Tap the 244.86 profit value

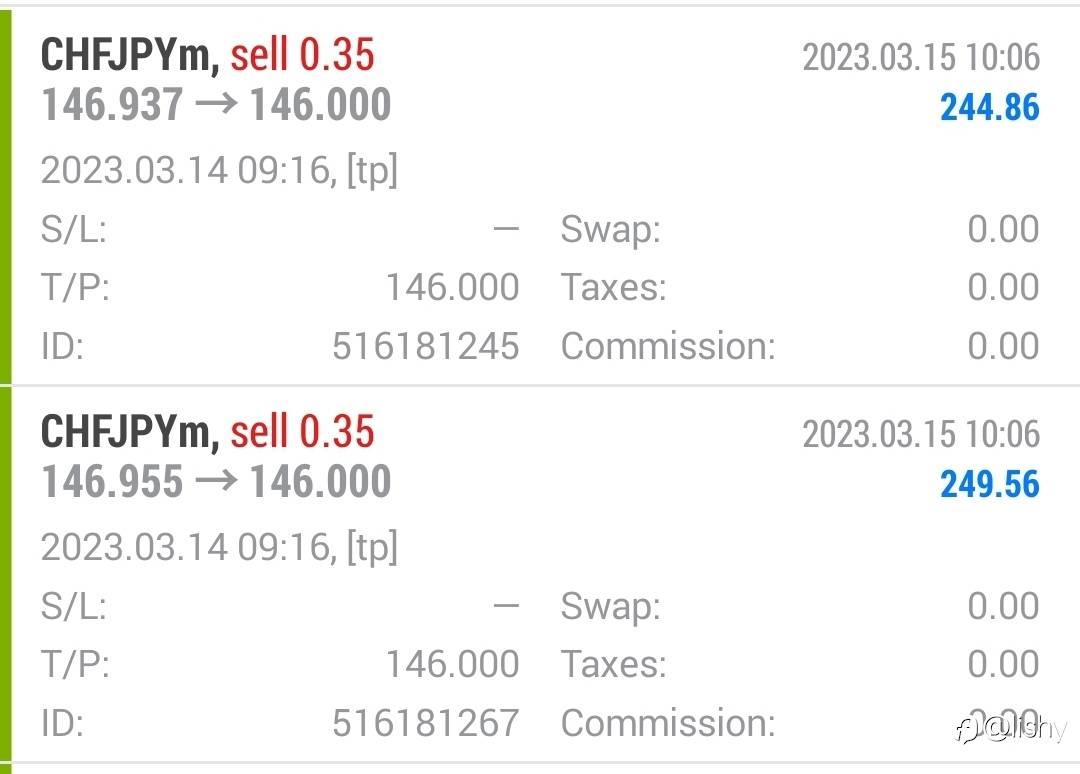(989, 107)
